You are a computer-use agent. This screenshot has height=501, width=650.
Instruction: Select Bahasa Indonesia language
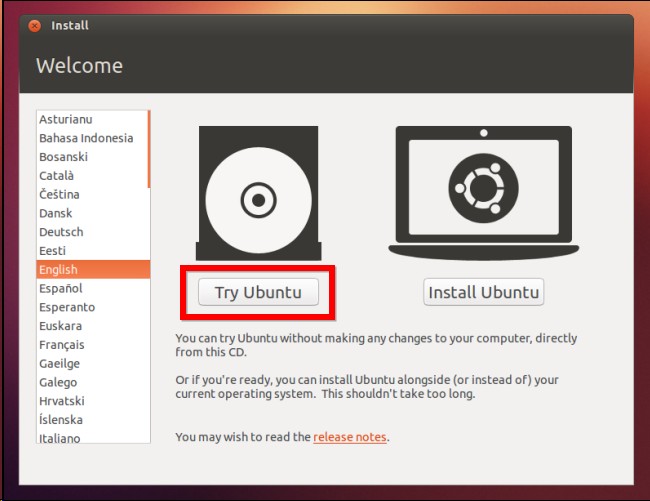(92, 138)
